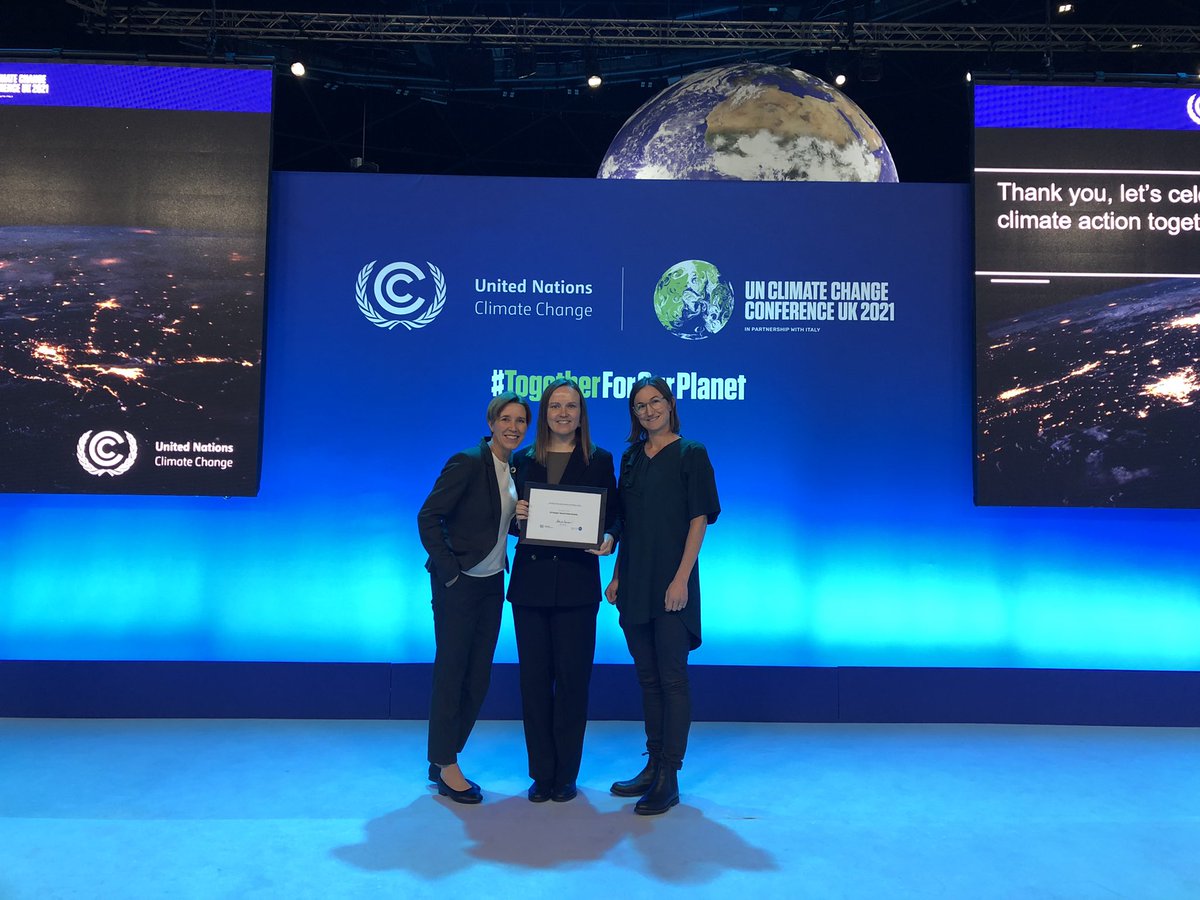Viewport: 1200px width, 900px height.
Task: Click the large hanging Earth globe
Action: 748,122
